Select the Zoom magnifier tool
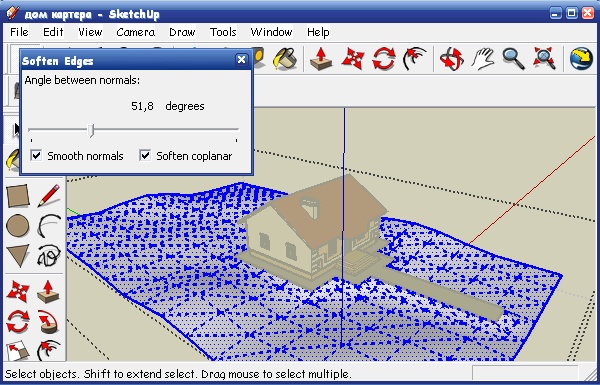Image resolution: width=600 pixels, height=385 pixels. (x=514, y=59)
